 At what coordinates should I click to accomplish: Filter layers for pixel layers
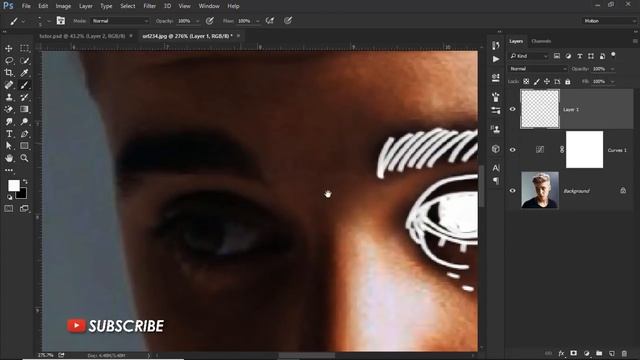pos(557,56)
